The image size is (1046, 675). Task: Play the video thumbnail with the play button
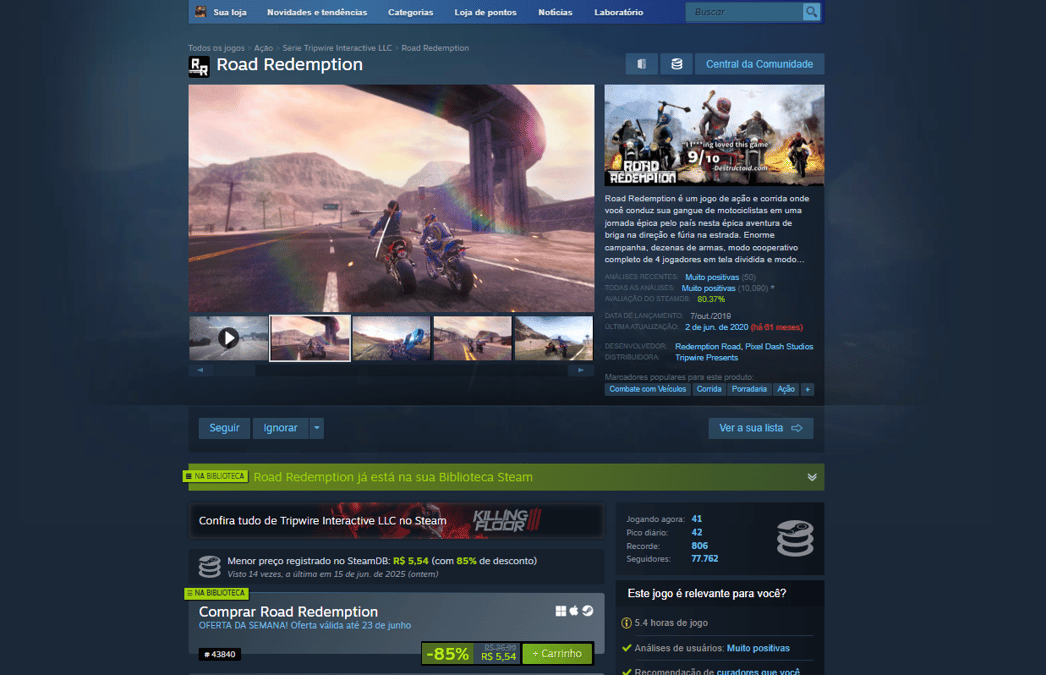coord(228,338)
